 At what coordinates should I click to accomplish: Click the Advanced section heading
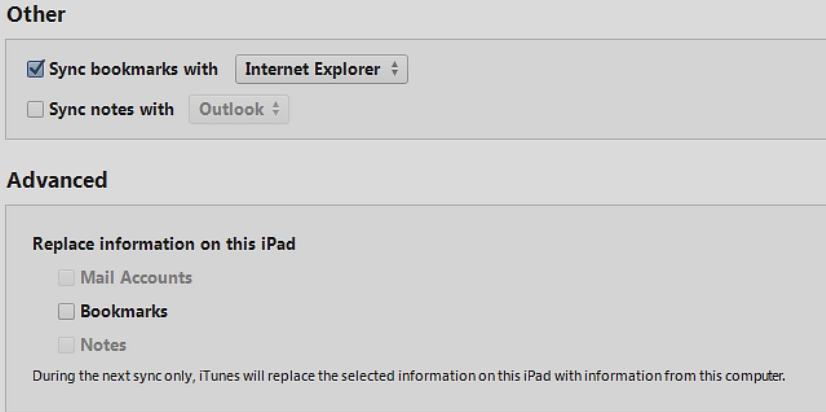click(57, 181)
